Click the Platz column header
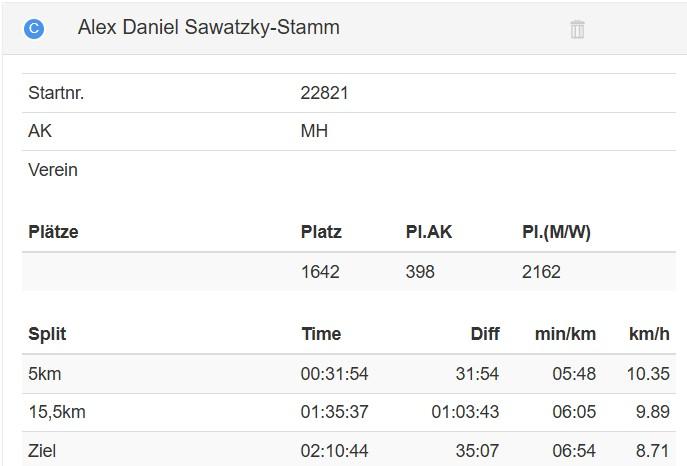The width and height of the screenshot is (687, 466). click(x=321, y=232)
